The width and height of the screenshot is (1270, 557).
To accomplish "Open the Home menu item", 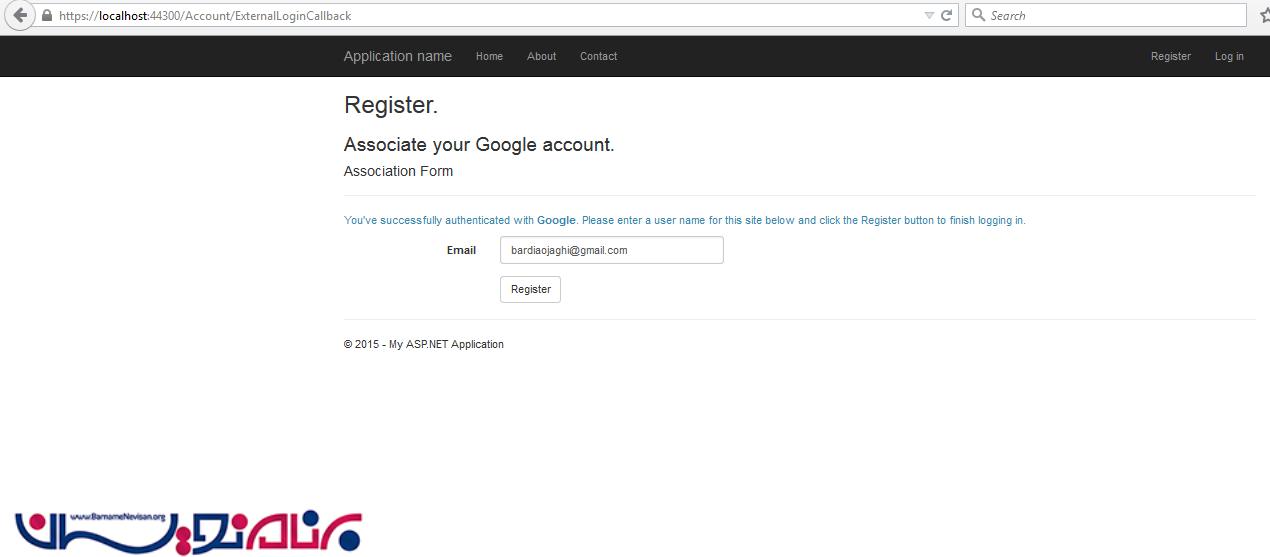I will (489, 57).
